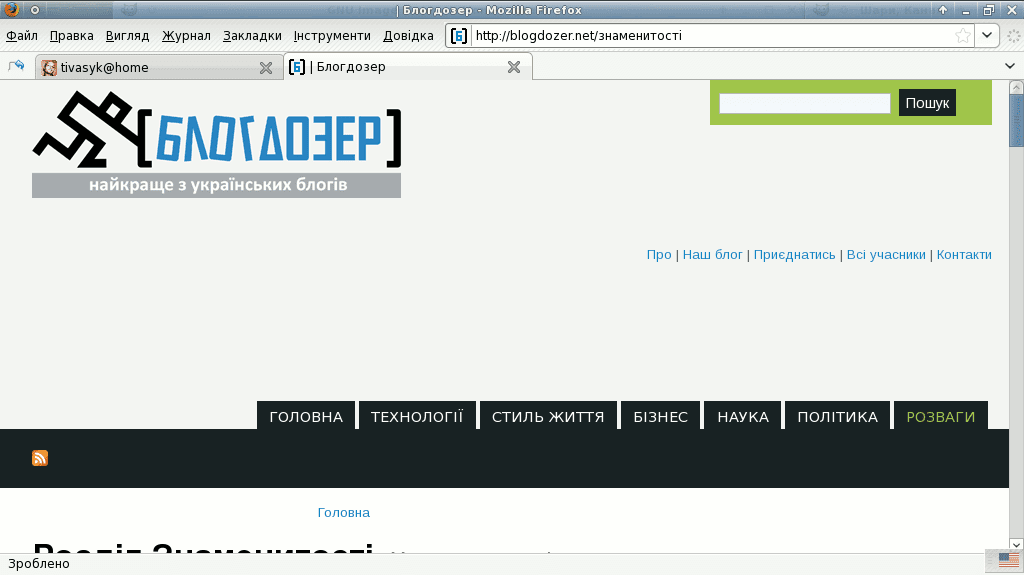
Task: Open the Журнал menu
Action: [186, 36]
